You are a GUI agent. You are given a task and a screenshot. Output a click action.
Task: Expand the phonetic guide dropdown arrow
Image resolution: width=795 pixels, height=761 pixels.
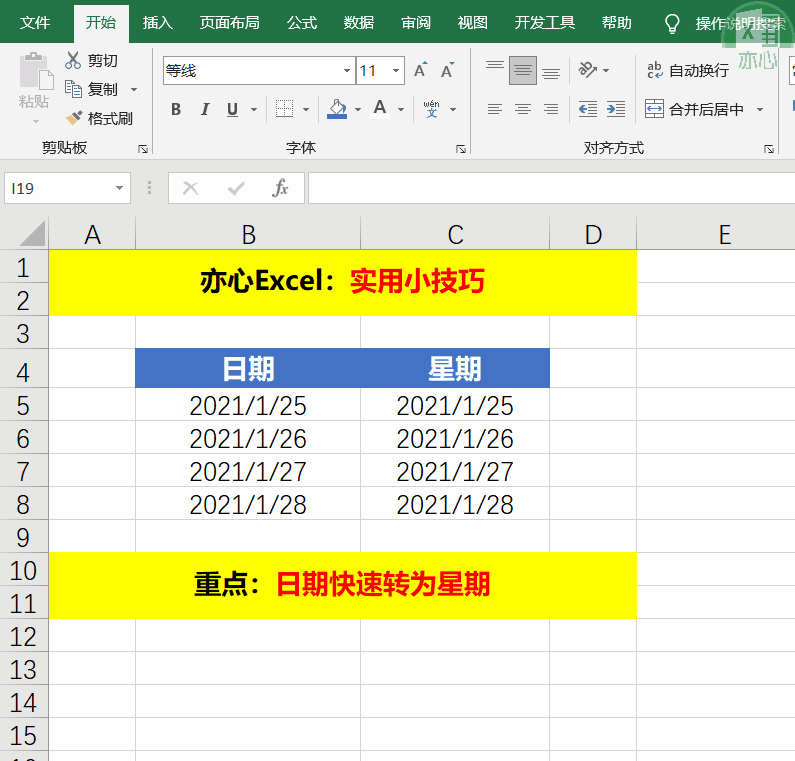pos(453,109)
